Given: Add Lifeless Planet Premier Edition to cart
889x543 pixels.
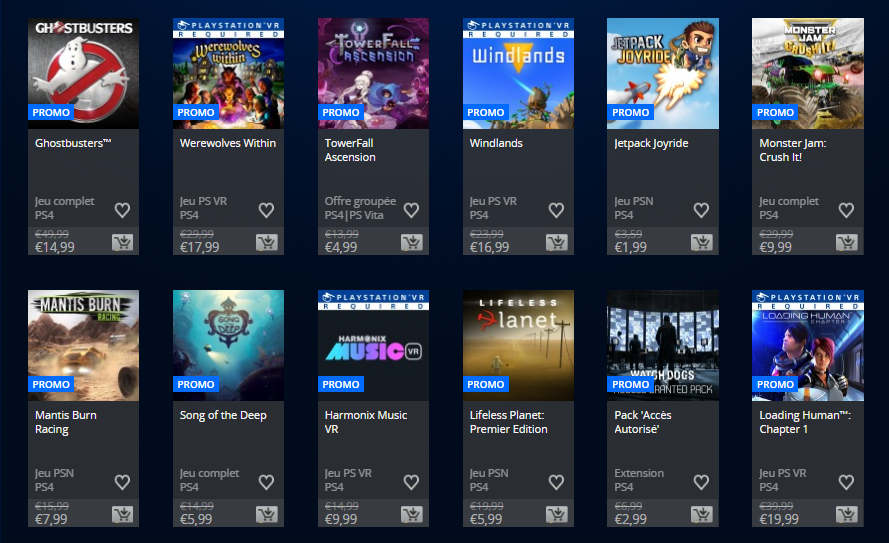Looking at the screenshot, I should (x=557, y=515).
